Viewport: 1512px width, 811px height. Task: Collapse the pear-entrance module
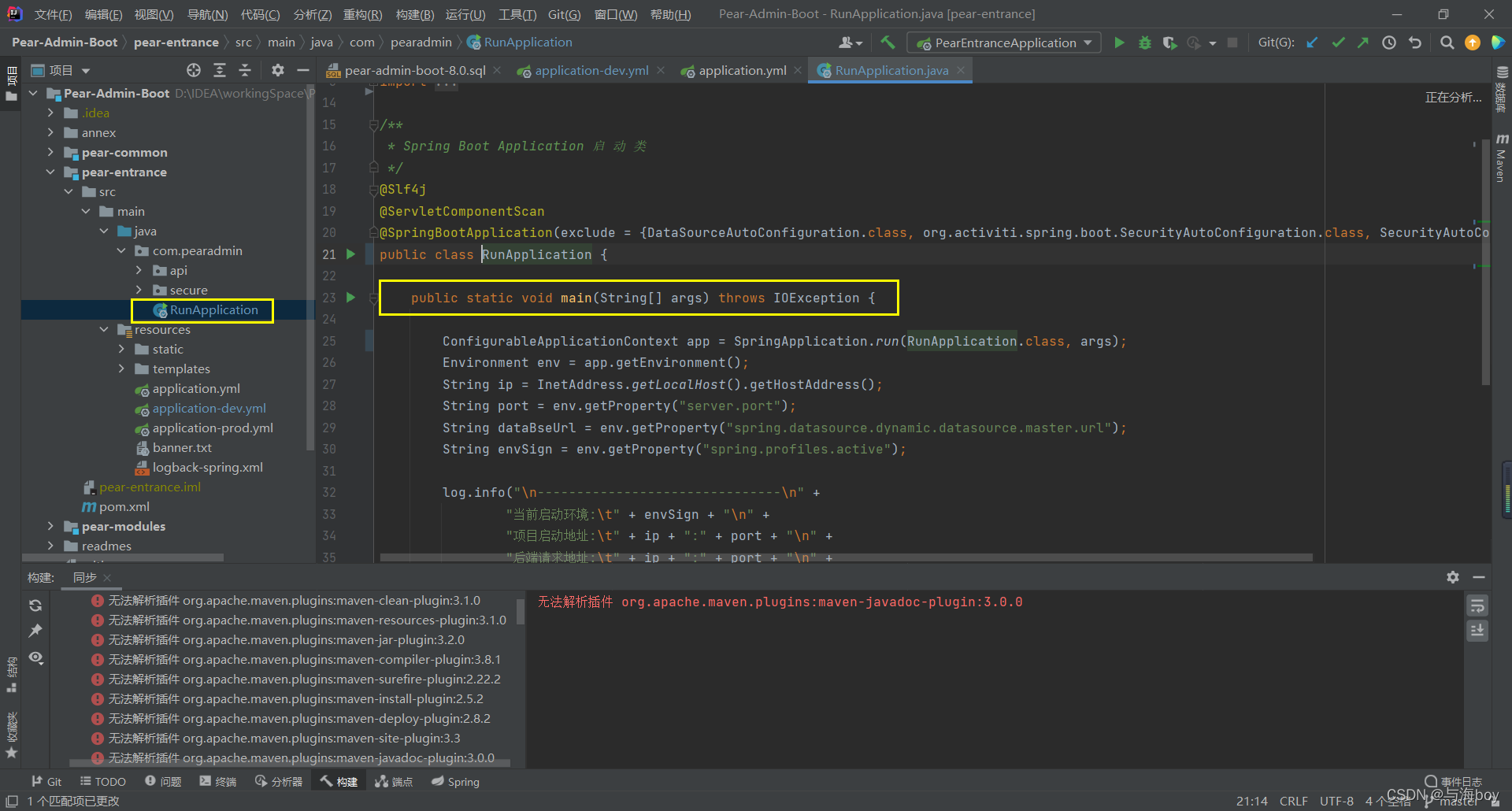(50, 172)
